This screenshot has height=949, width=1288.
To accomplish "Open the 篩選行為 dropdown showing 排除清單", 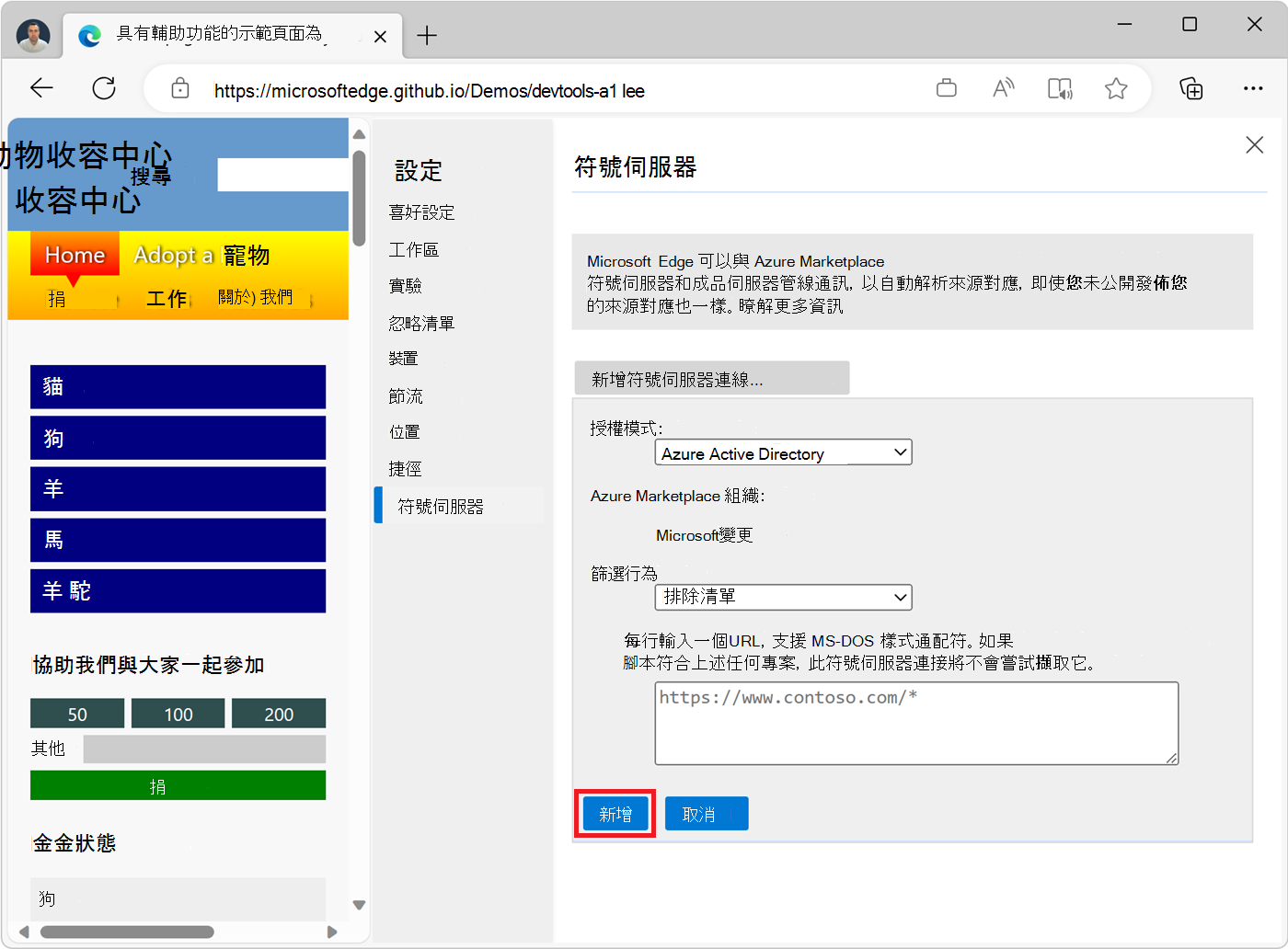I will pyautogui.click(x=782, y=597).
